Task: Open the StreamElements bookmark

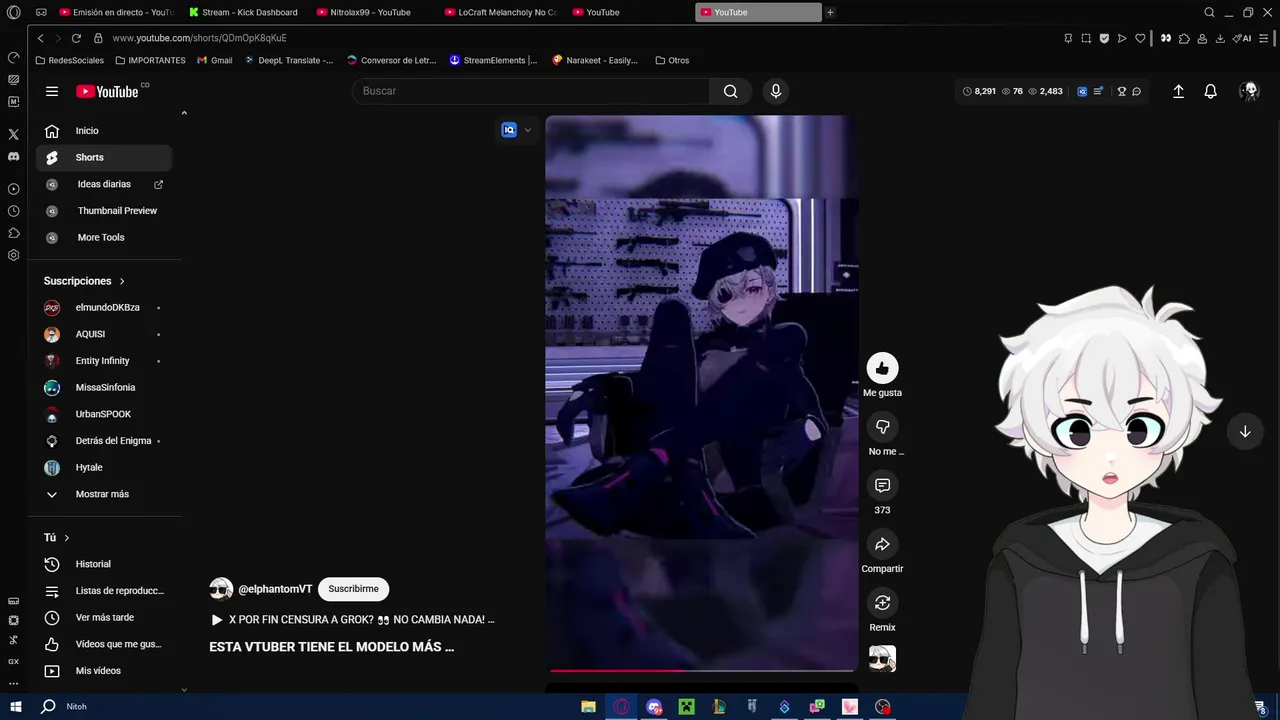Action: (493, 60)
